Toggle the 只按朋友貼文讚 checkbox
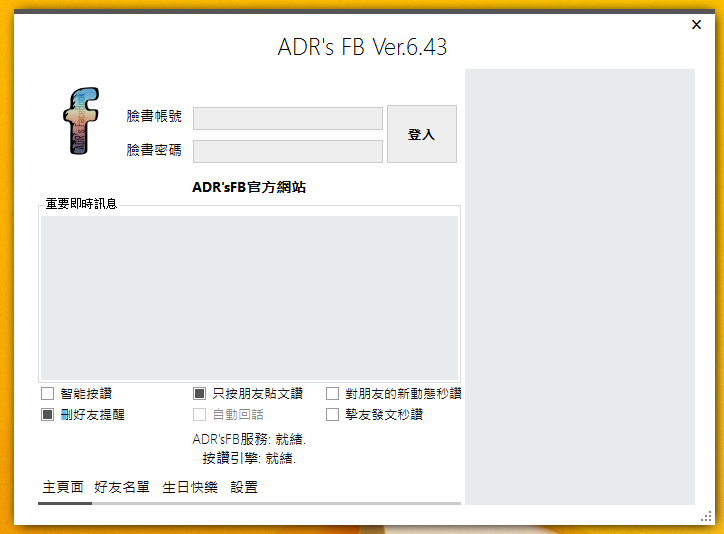The width and height of the screenshot is (724, 534). click(199, 393)
